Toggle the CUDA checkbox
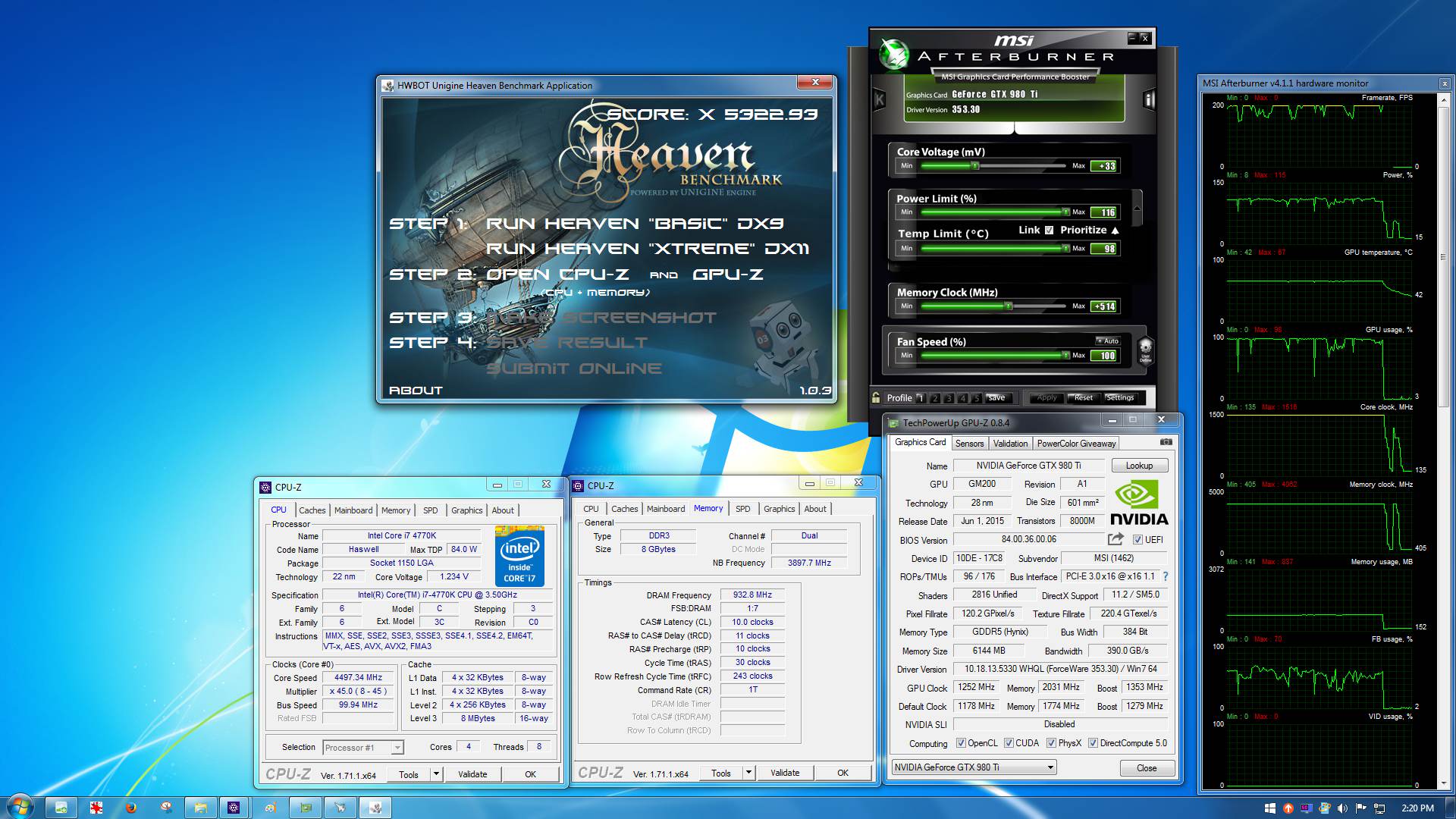The width and height of the screenshot is (1456, 819). click(x=1009, y=743)
